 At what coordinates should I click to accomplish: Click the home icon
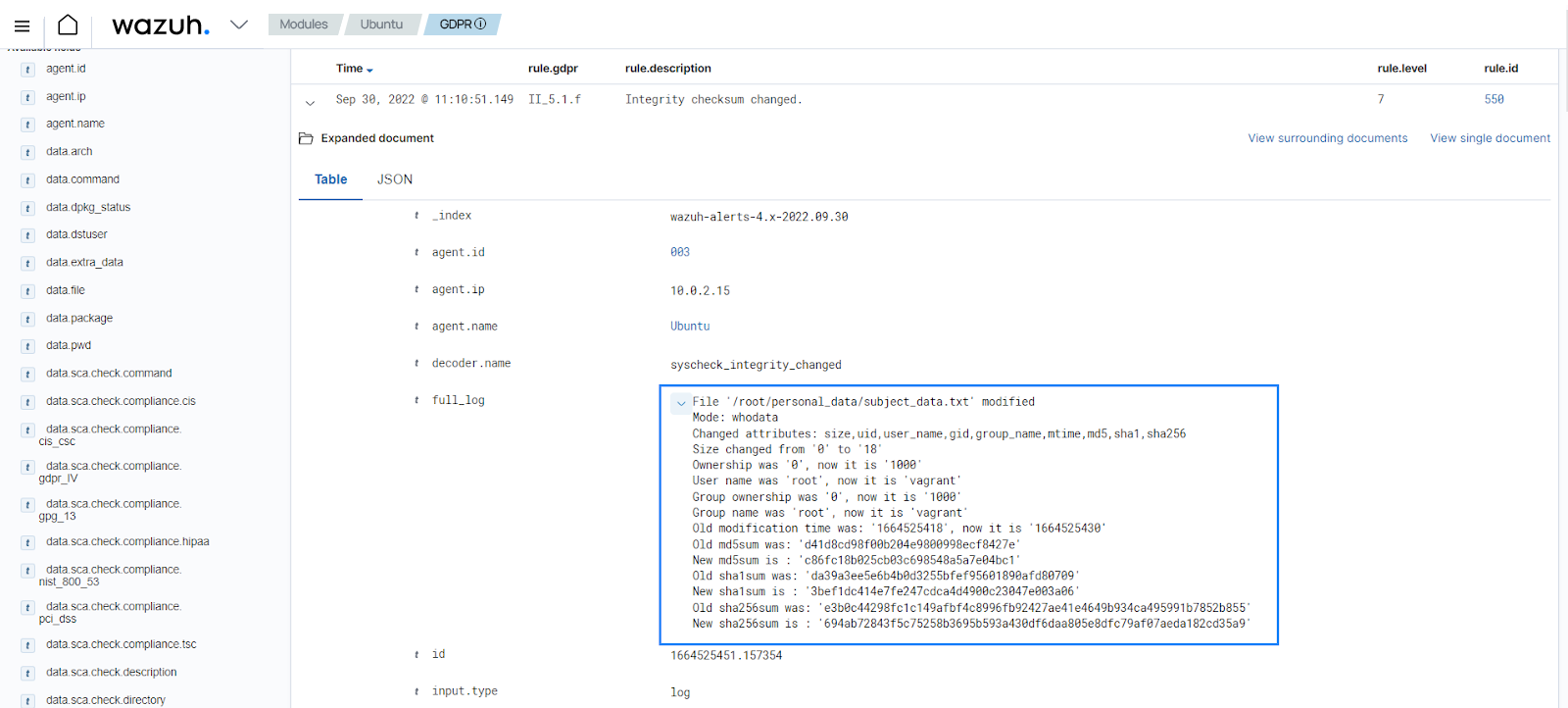pyautogui.click(x=68, y=25)
